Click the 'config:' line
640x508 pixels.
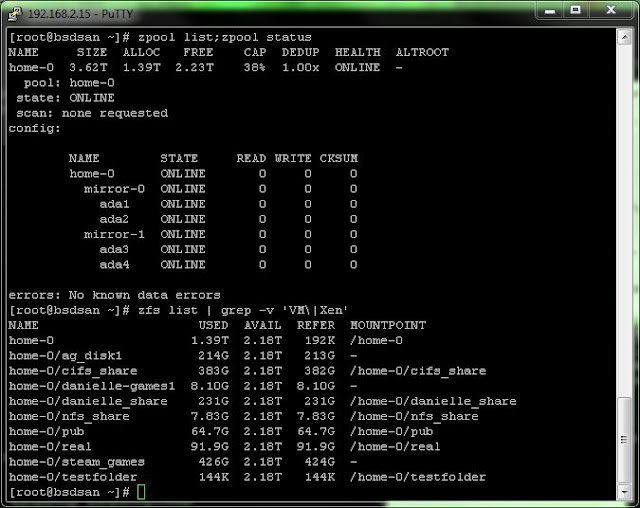pos(34,129)
